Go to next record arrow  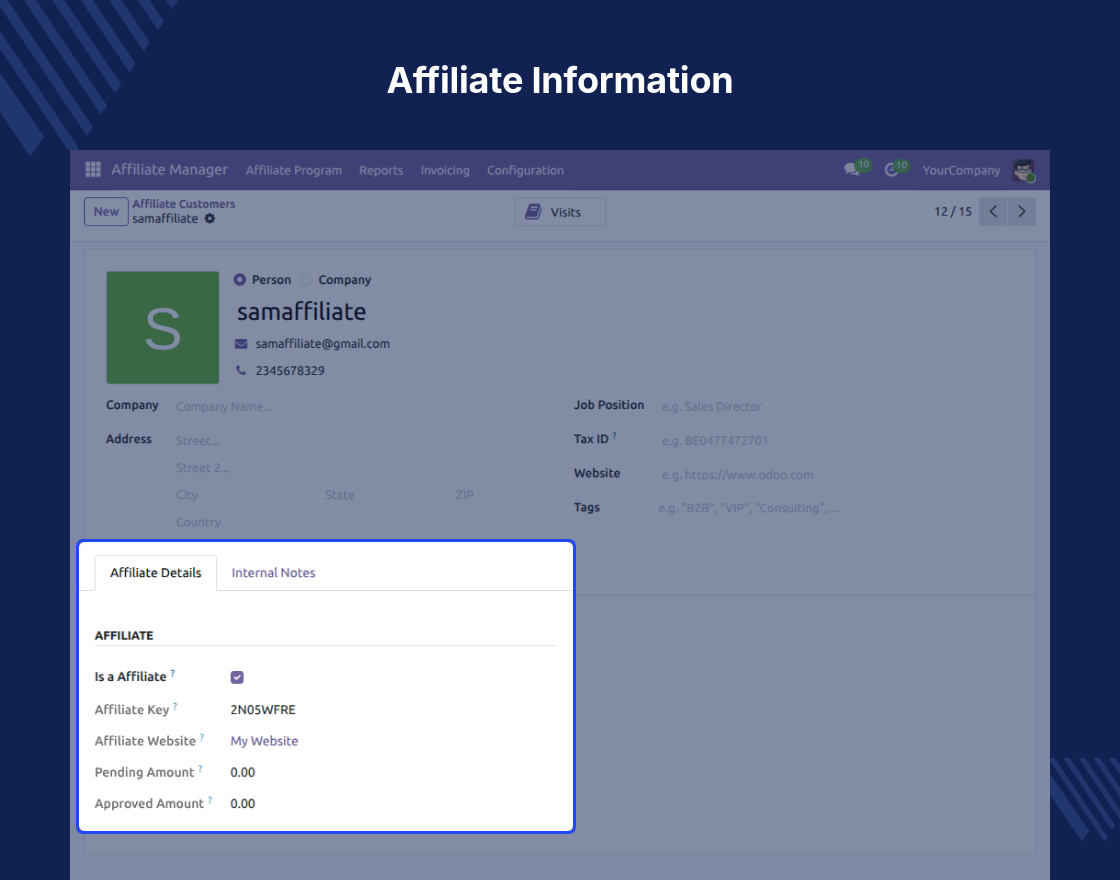(x=1021, y=211)
